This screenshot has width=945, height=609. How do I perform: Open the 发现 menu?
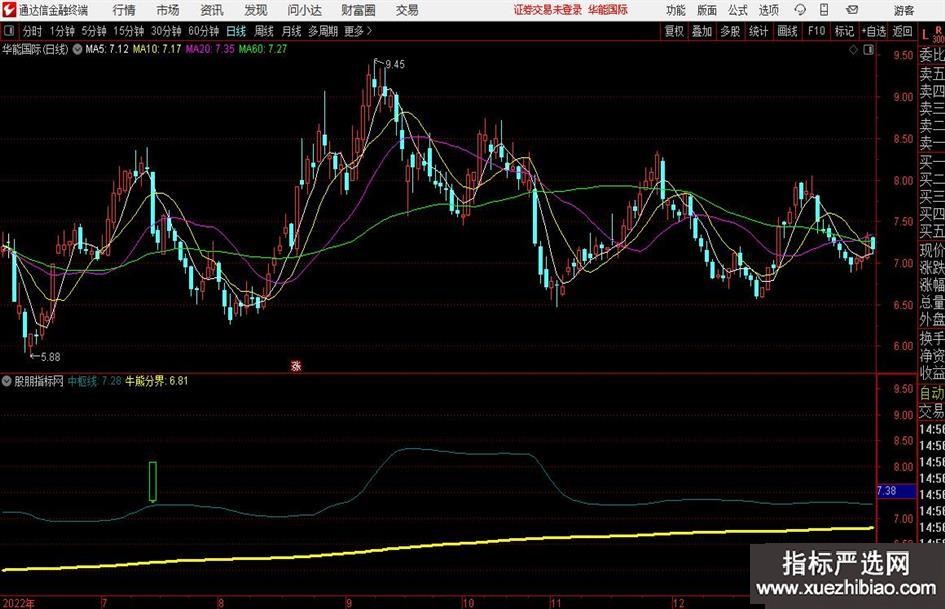click(256, 10)
